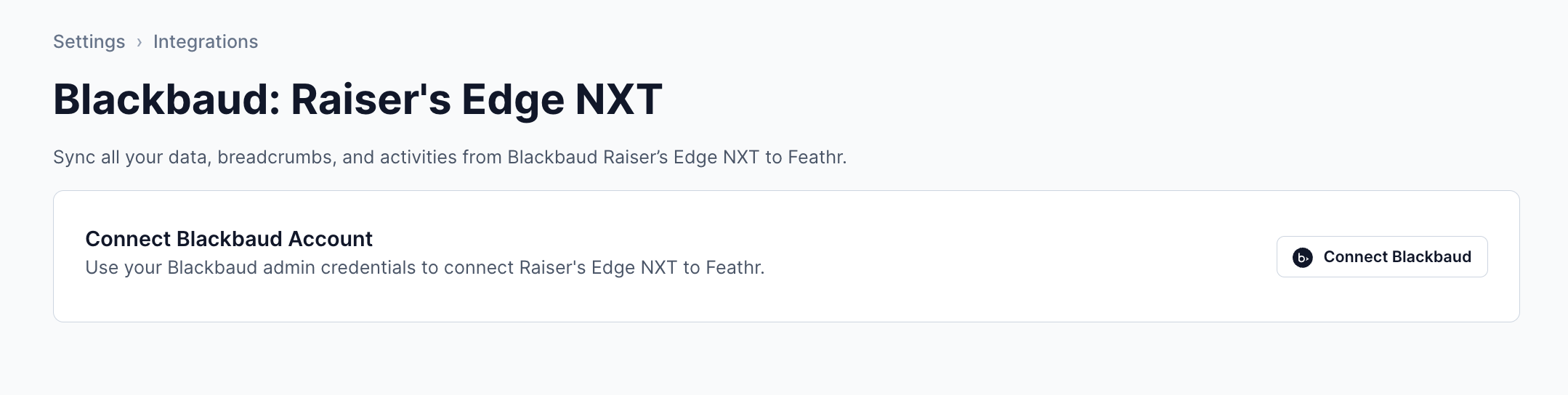Click the word "Edge" in the page title
This screenshot has height=395, width=1568.
tap(512, 99)
